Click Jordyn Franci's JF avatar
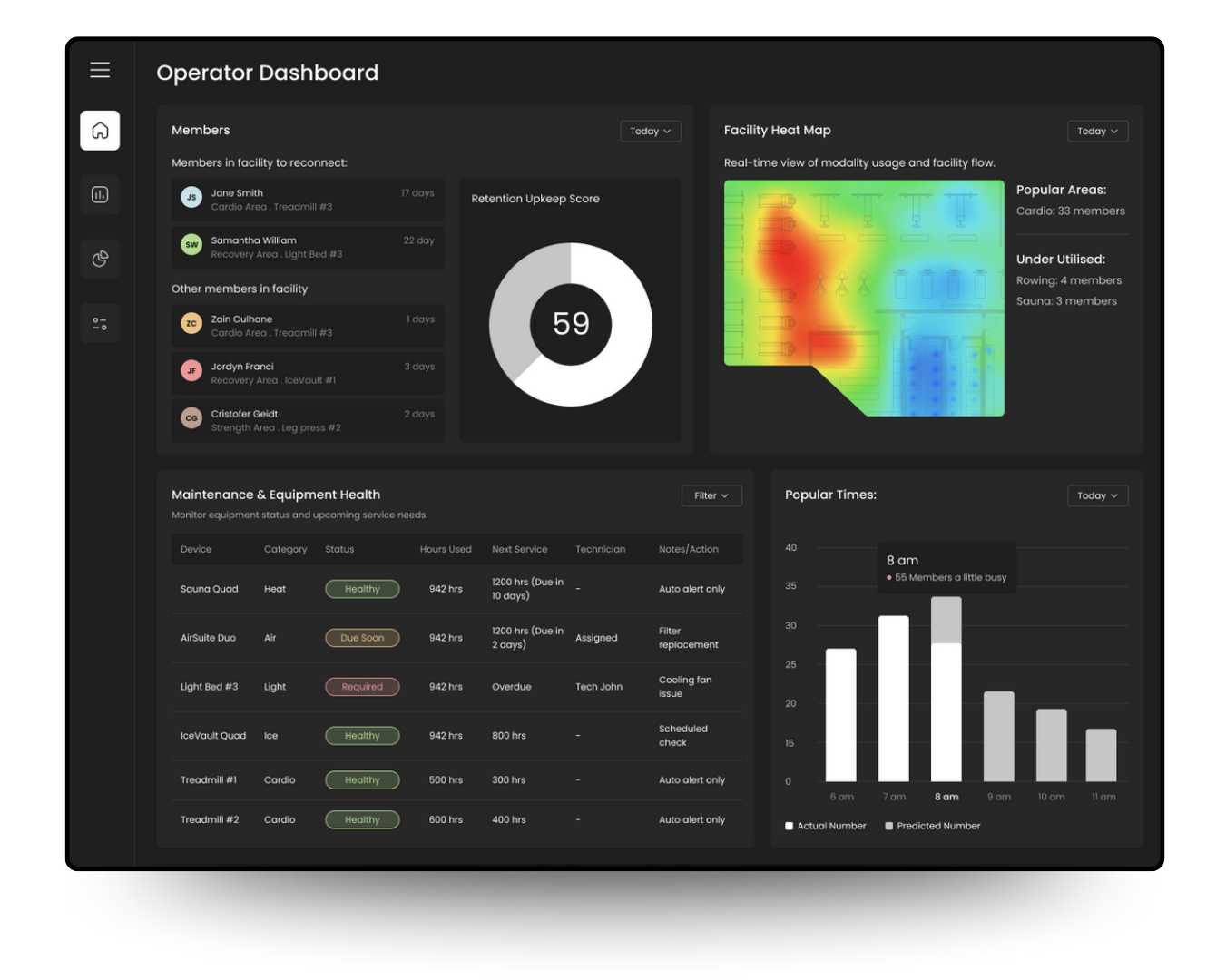 191,370
